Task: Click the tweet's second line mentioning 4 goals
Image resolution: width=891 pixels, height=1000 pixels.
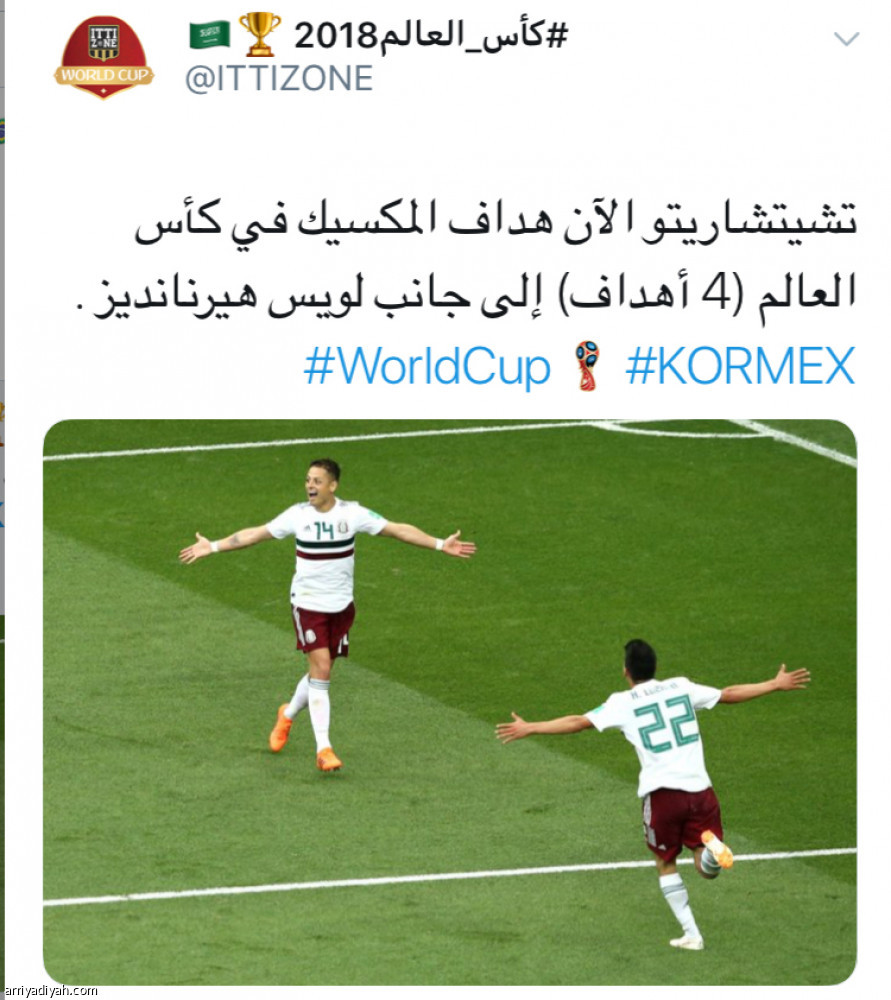Action: (466, 295)
